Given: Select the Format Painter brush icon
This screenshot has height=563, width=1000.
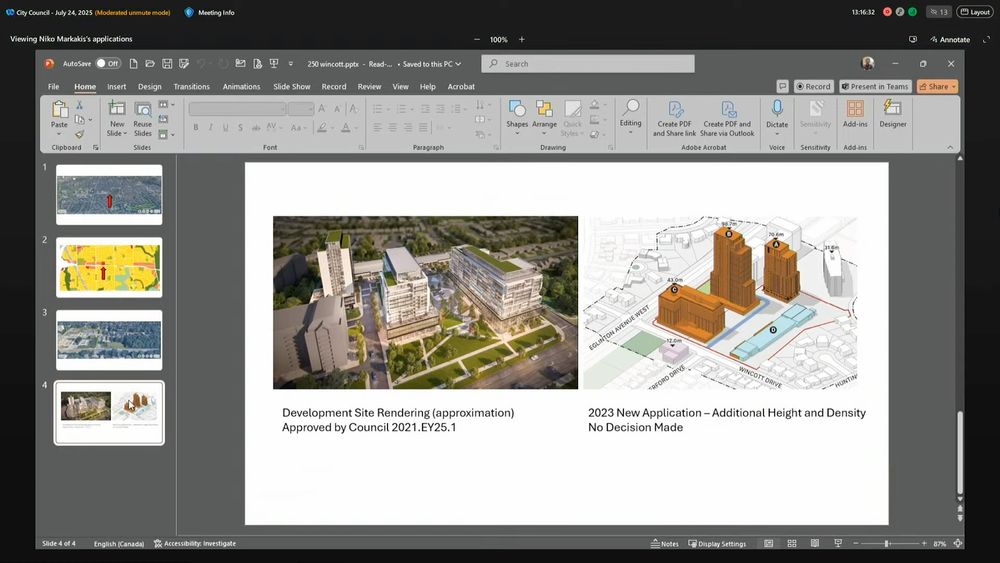Looking at the screenshot, I should [x=80, y=134].
